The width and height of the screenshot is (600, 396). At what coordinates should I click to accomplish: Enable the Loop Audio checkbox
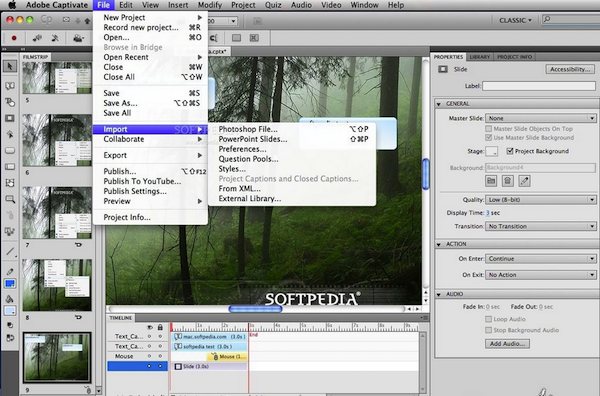click(488, 319)
